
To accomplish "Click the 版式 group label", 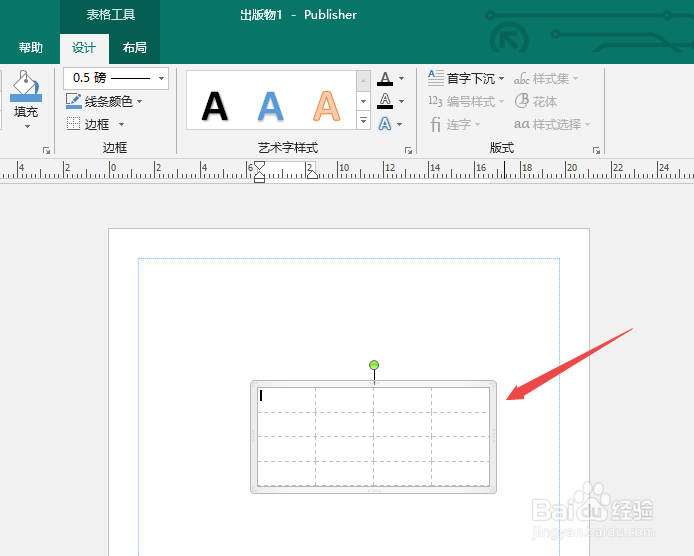I will 502,147.
